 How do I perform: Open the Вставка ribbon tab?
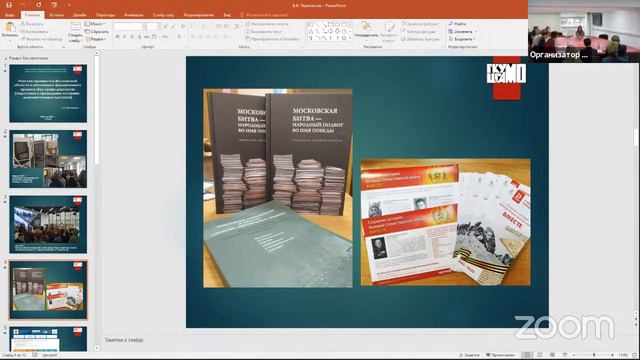tap(56, 15)
